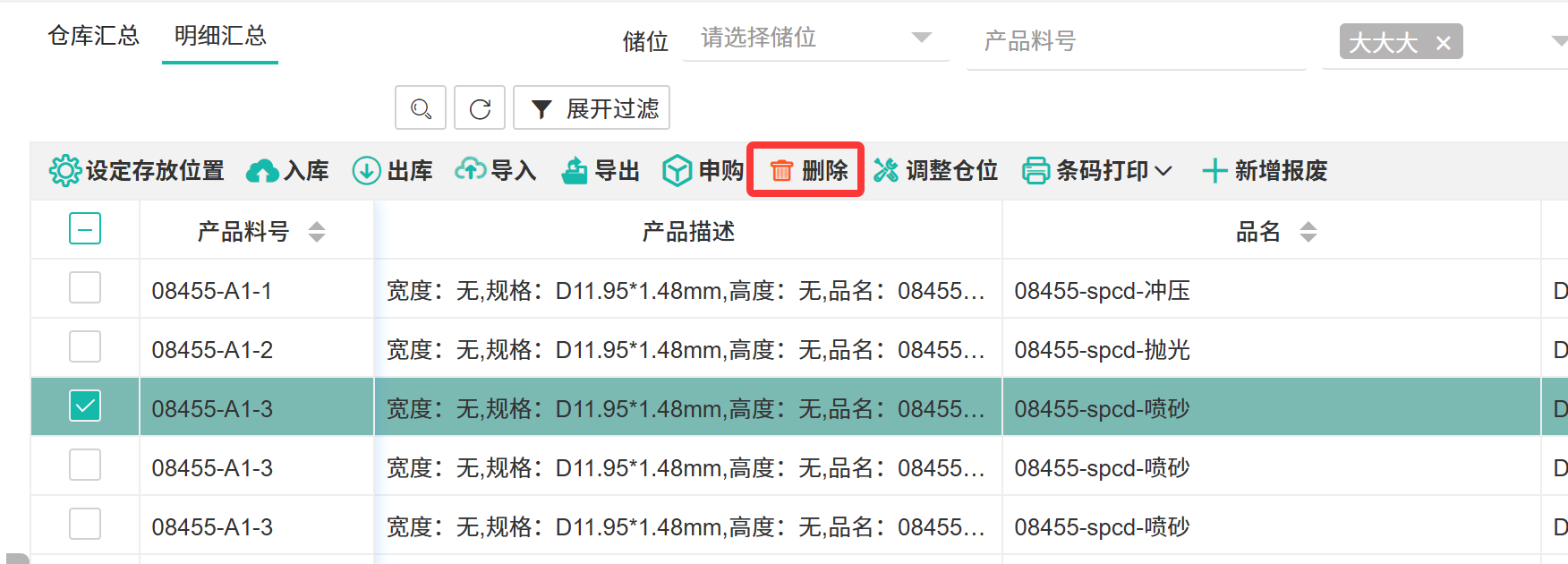
Task: Click the 设定存放位置 gear icon
Action: tap(64, 170)
